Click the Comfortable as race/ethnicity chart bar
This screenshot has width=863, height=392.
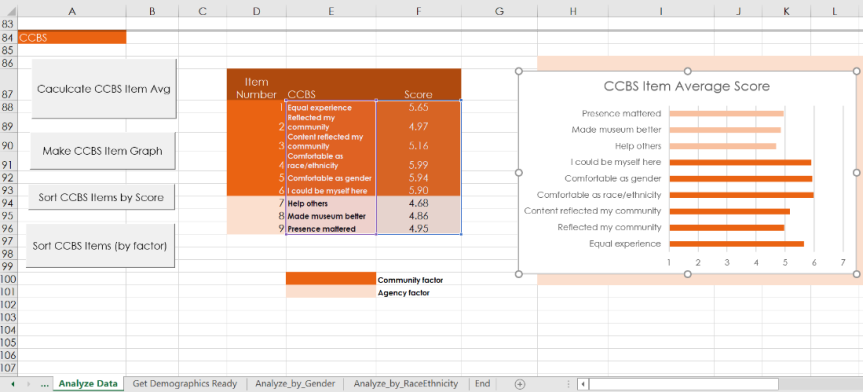[741, 195]
